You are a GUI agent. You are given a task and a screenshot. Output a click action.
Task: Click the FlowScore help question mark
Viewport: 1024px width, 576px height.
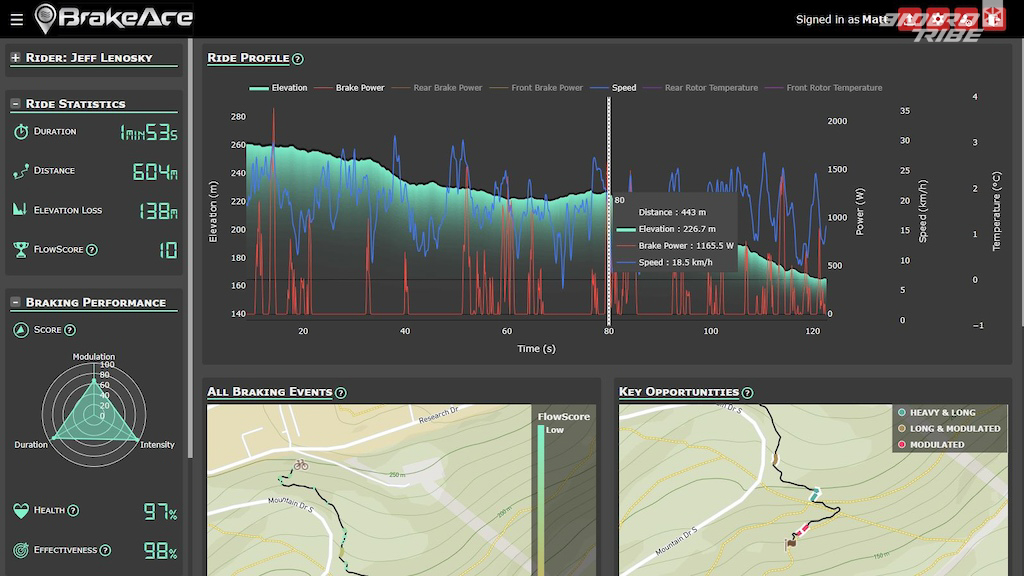pyautogui.click(x=92, y=250)
